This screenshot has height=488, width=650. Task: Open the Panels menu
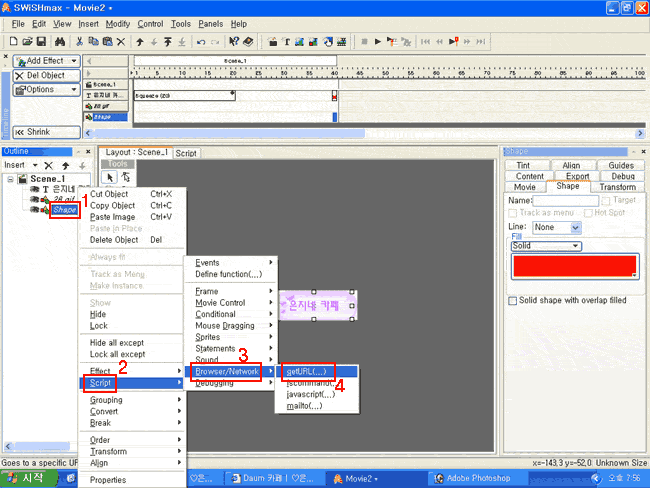[211, 24]
